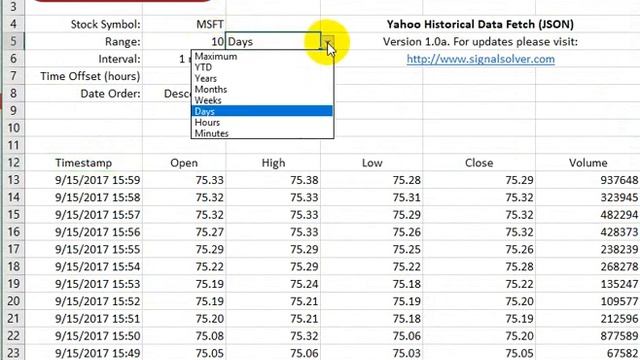Image resolution: width=640 pixels, height=360 pixels.
Task: Pick Minutes from the range list
Action: (x=262, y=133)
